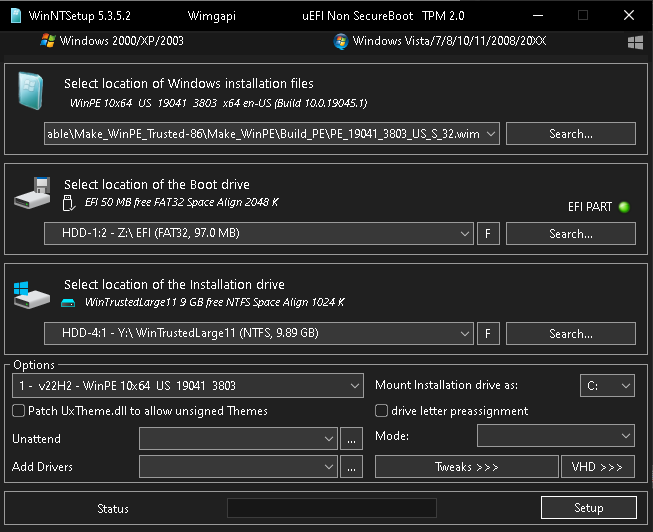Search for the Installation drive location
Screen dimensions: 653x532
[571, 333]
